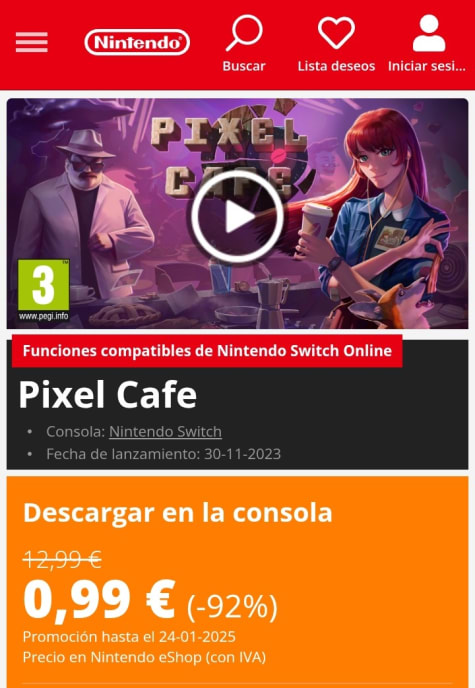Follow the 'Nintendo Switch' console link
Image resolution: width=475 pixels, height=688 pixels.
[165, 432]
